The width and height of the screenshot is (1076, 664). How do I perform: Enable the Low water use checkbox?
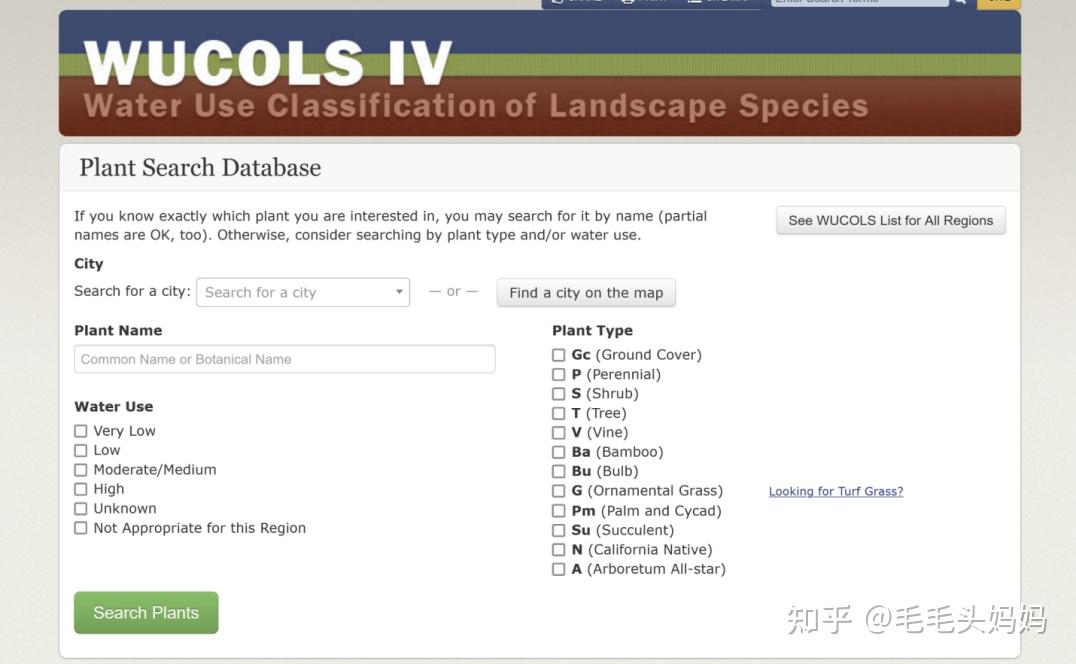81,450
